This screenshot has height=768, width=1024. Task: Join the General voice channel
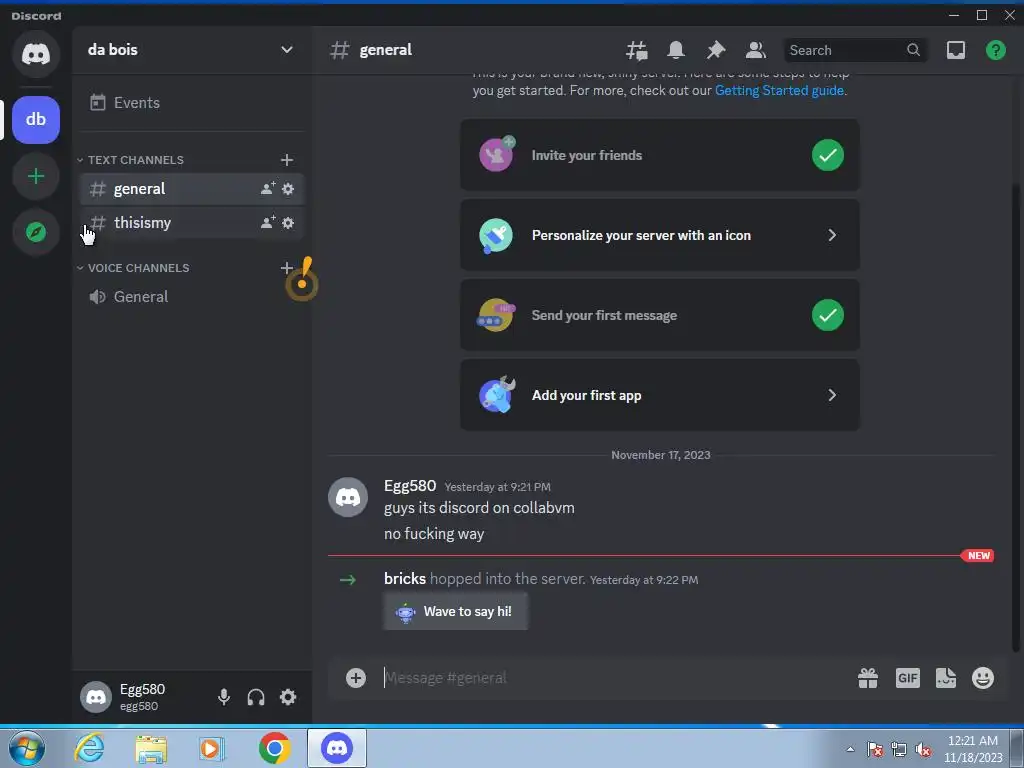(191, 296)
